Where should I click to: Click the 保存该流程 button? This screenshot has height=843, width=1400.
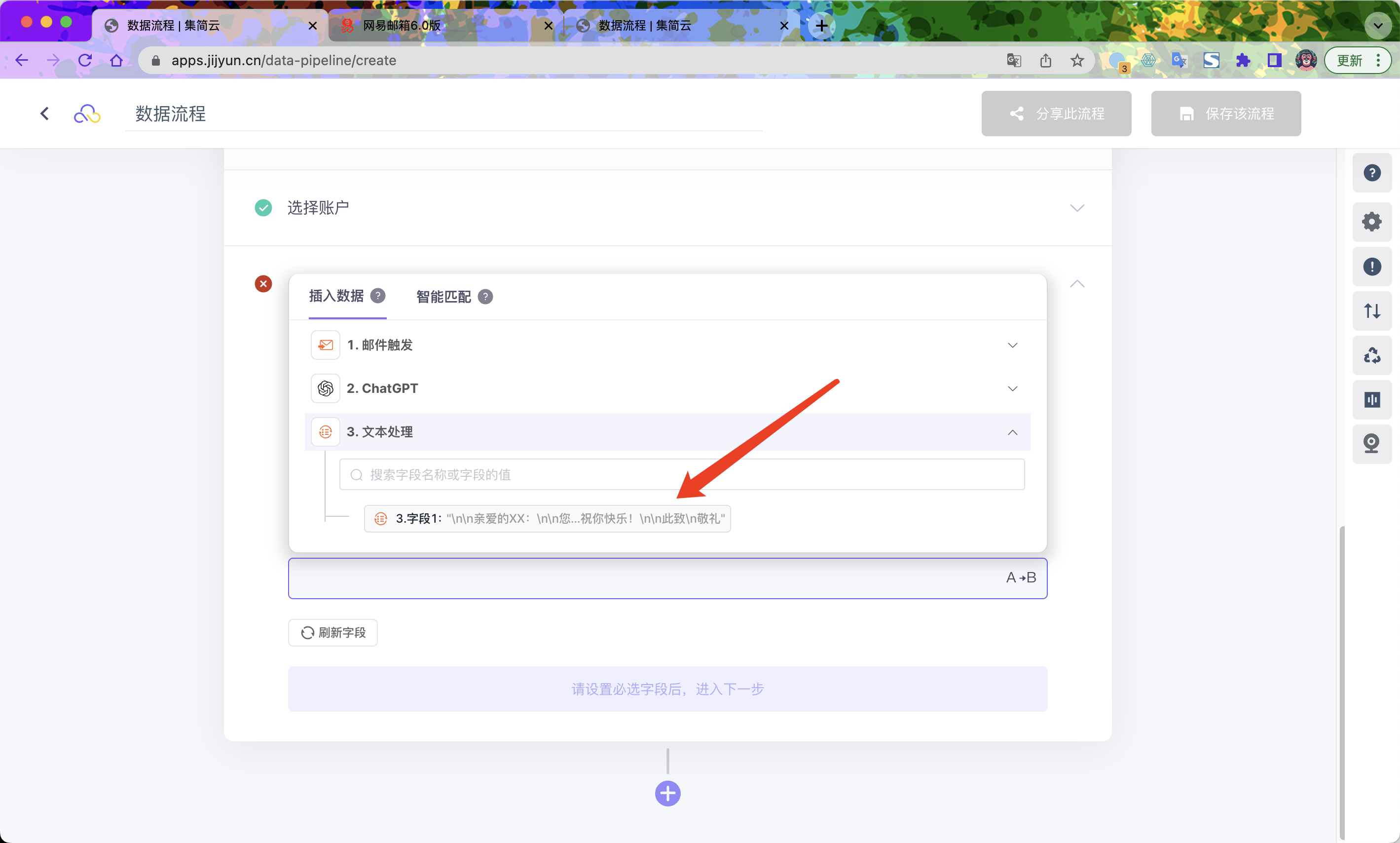pos(1225,114)
